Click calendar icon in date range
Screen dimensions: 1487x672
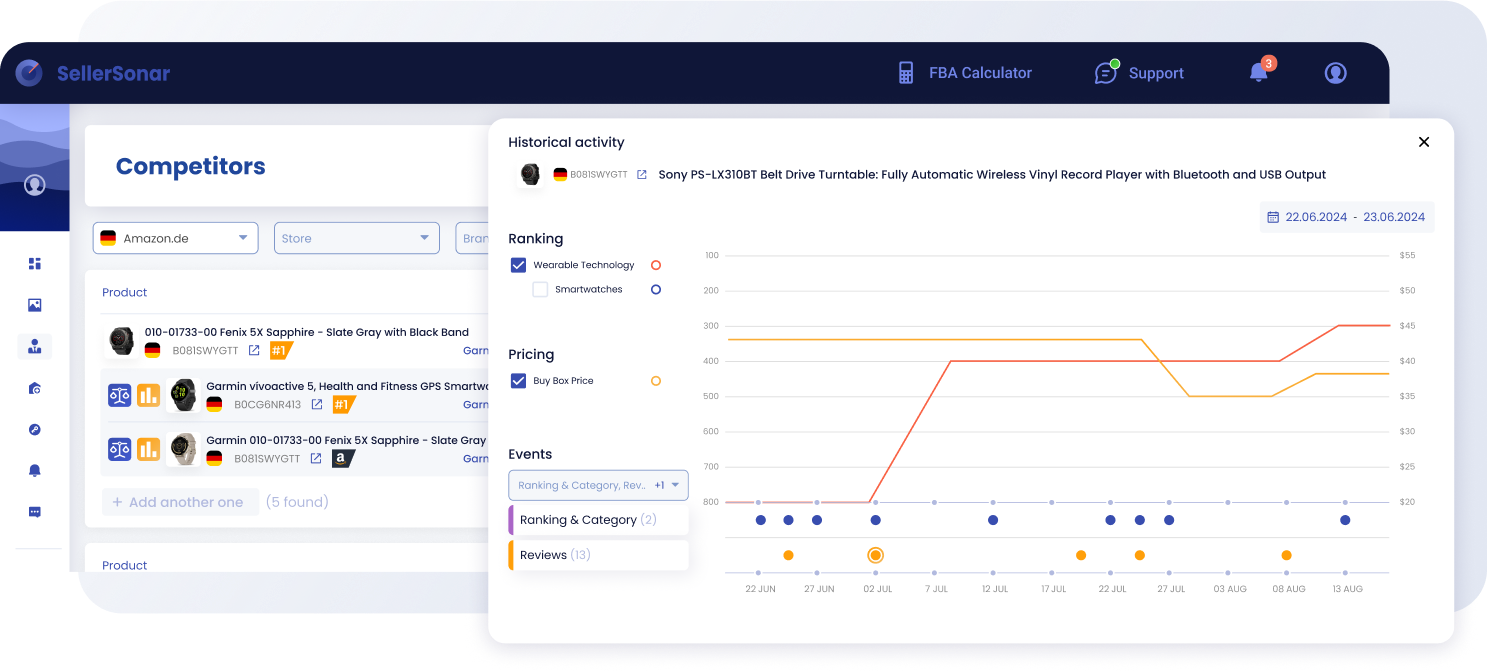[1273, 217]
